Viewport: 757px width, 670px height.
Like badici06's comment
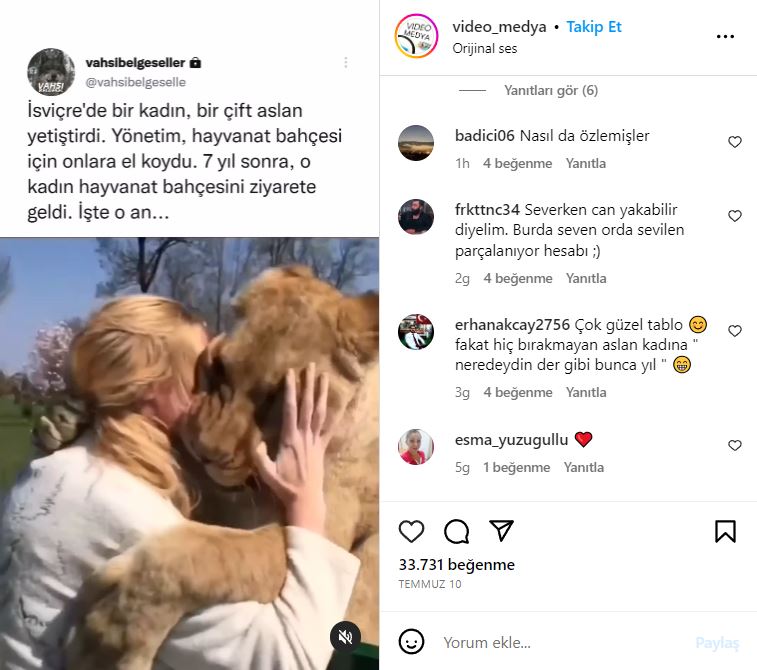734,142
